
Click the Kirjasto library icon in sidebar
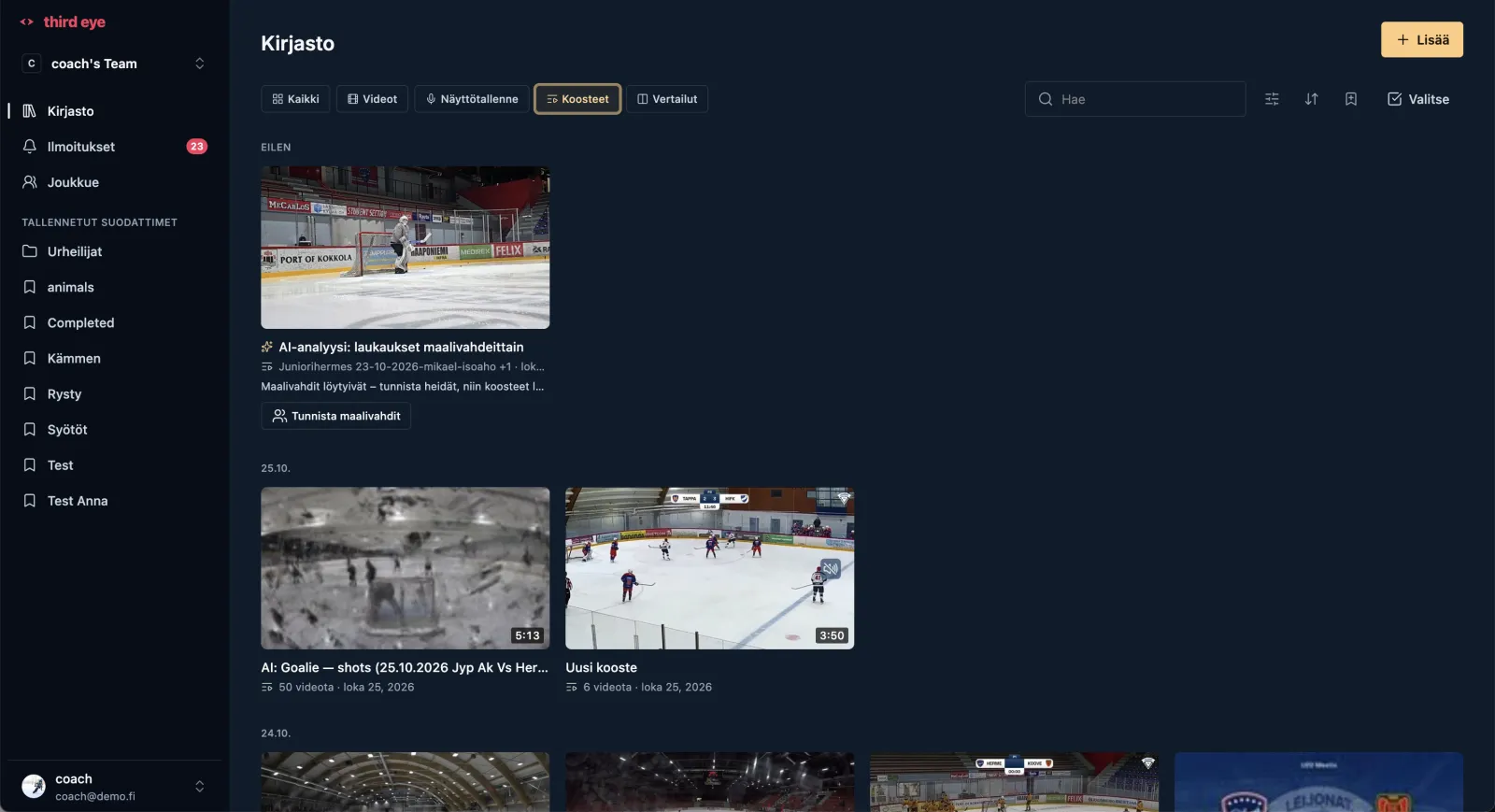coord(30,111)
